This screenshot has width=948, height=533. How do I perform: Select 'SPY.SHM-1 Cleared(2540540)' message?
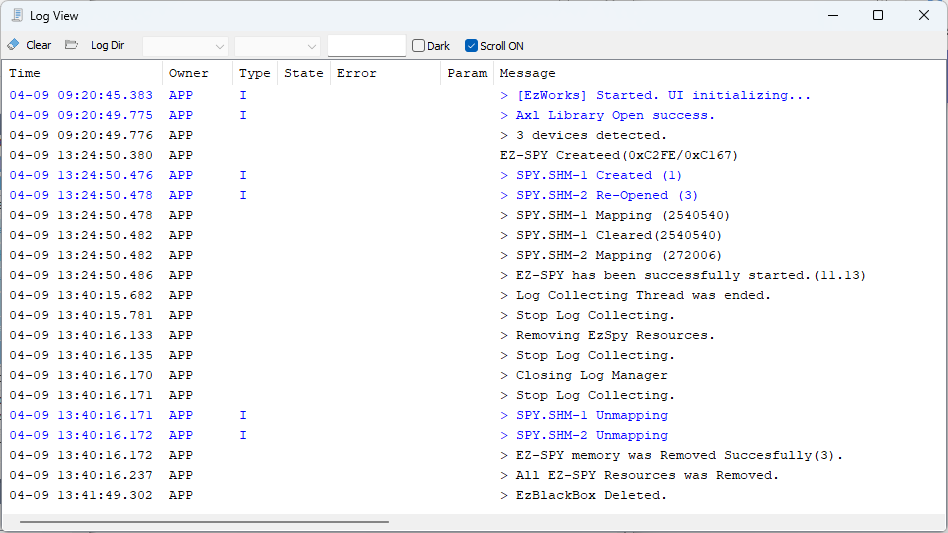click(x=611, y=235)
